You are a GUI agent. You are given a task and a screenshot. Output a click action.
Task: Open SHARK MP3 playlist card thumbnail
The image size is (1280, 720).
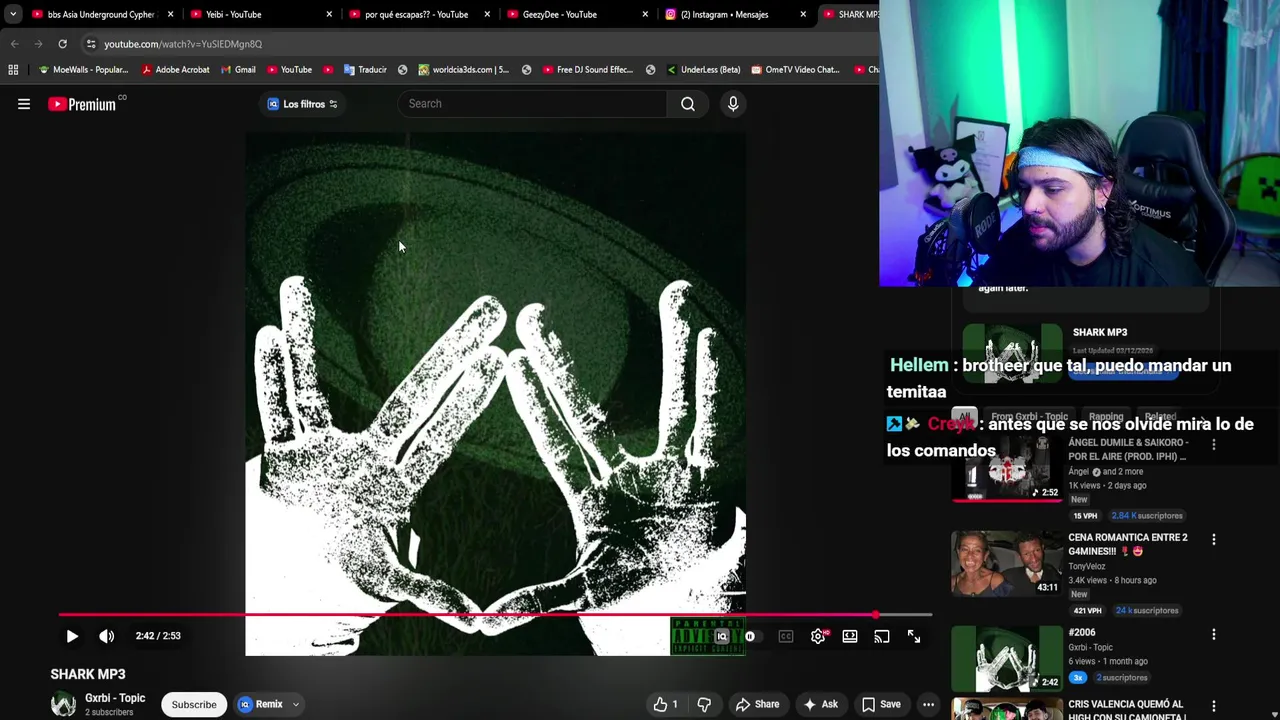(x=1012, y=352)
